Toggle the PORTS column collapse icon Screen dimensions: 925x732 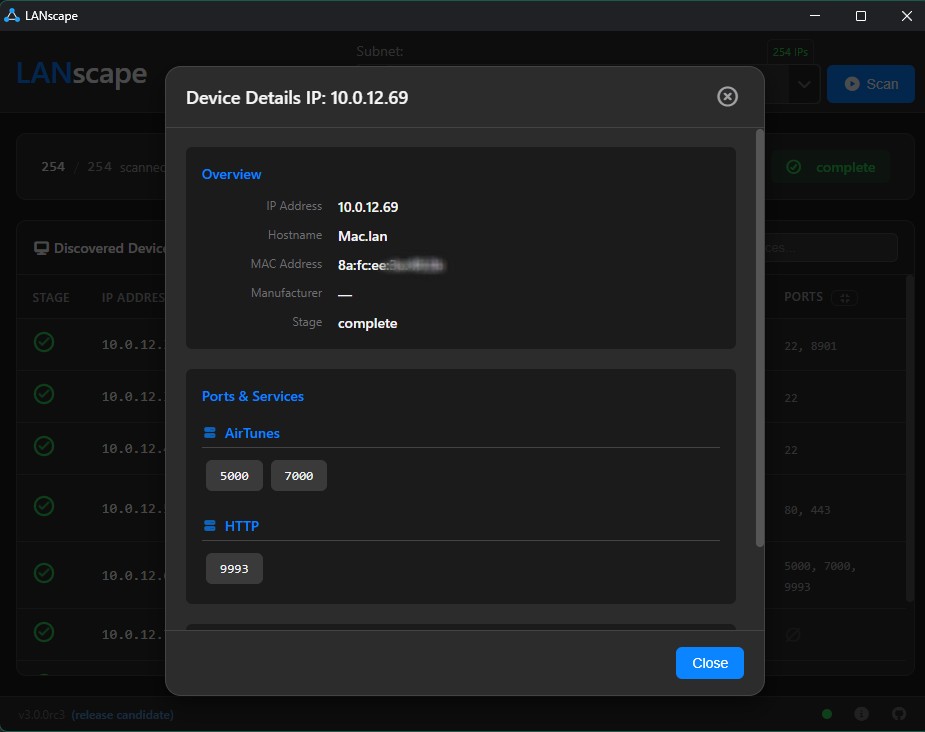point(845,298)
